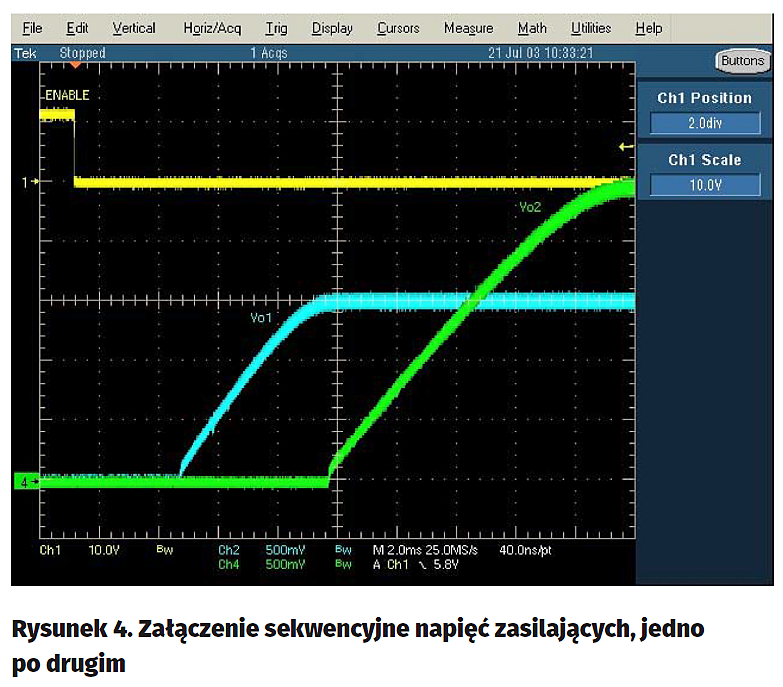Open the Vertical menu

(x=133, y=28)
